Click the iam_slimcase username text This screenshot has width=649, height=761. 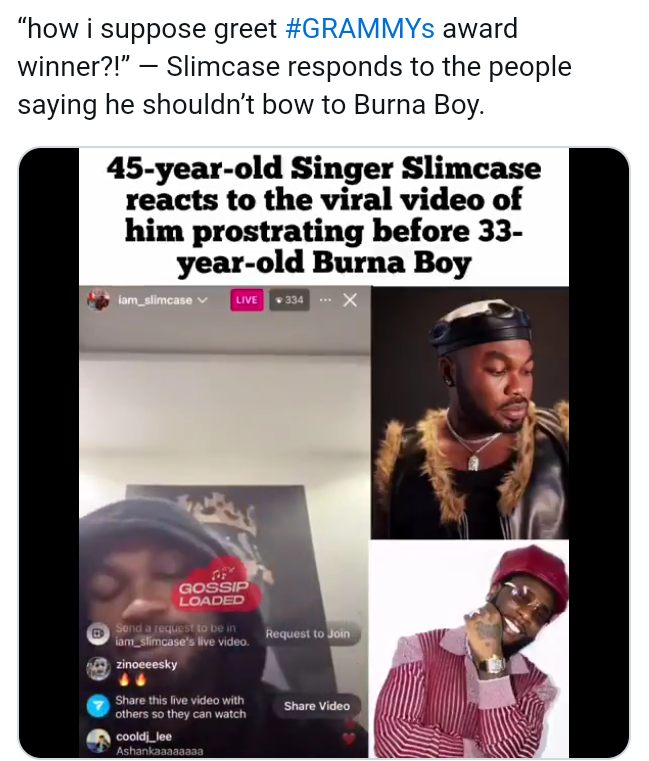click(x=155, y=300)
